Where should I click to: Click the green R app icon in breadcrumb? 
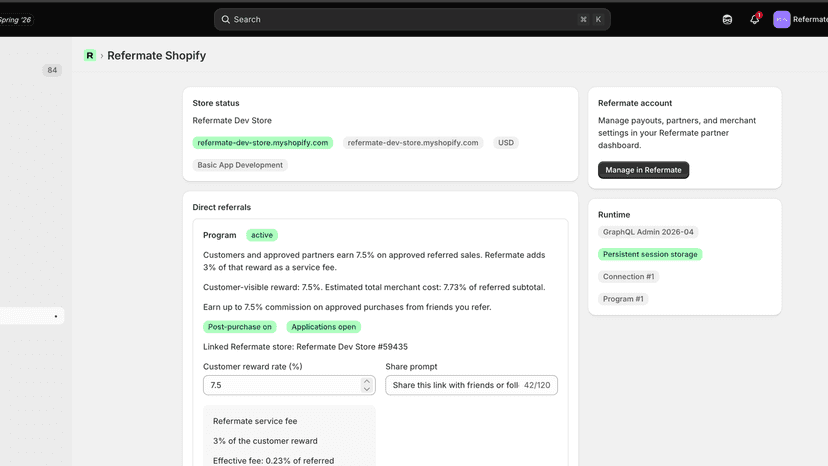click(90, 55)
